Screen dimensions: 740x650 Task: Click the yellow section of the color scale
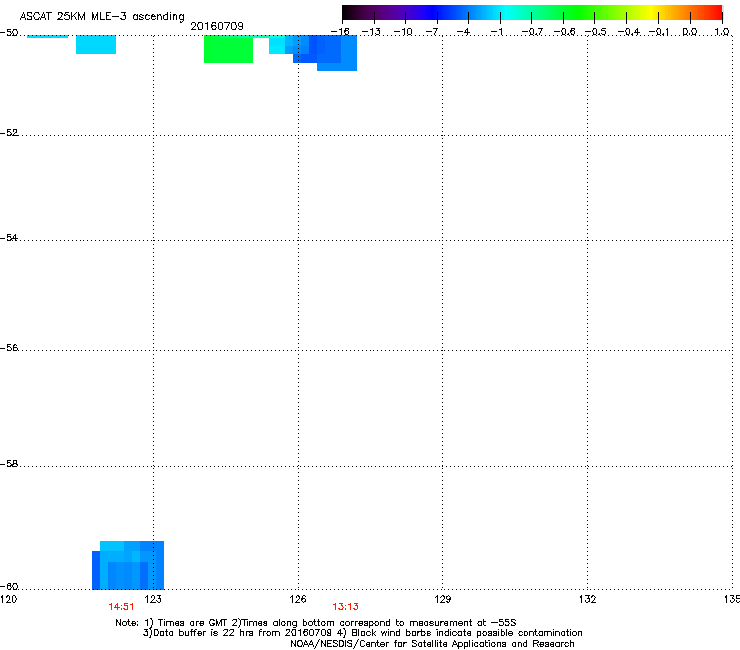point(650,12)
